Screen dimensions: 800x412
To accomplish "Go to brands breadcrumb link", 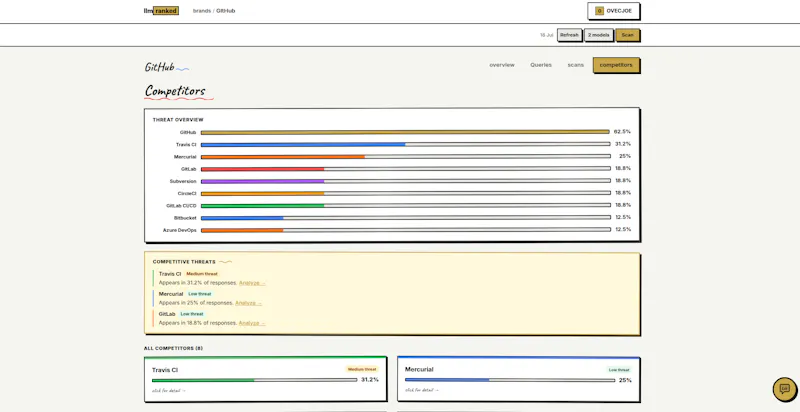I will 202,11.
